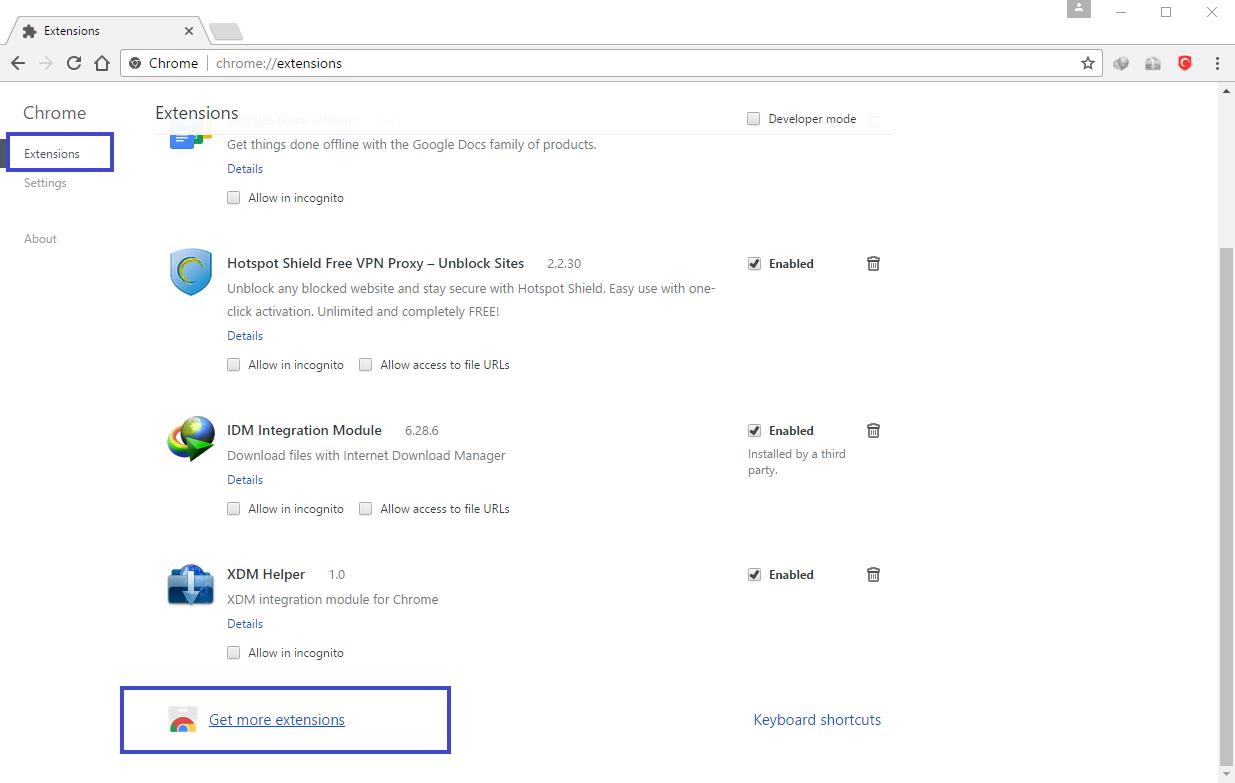Image resolution: width=1235 pixels, height=783 pixels.
Task: Close the Extensions tab
Action: tap(188, 31)
